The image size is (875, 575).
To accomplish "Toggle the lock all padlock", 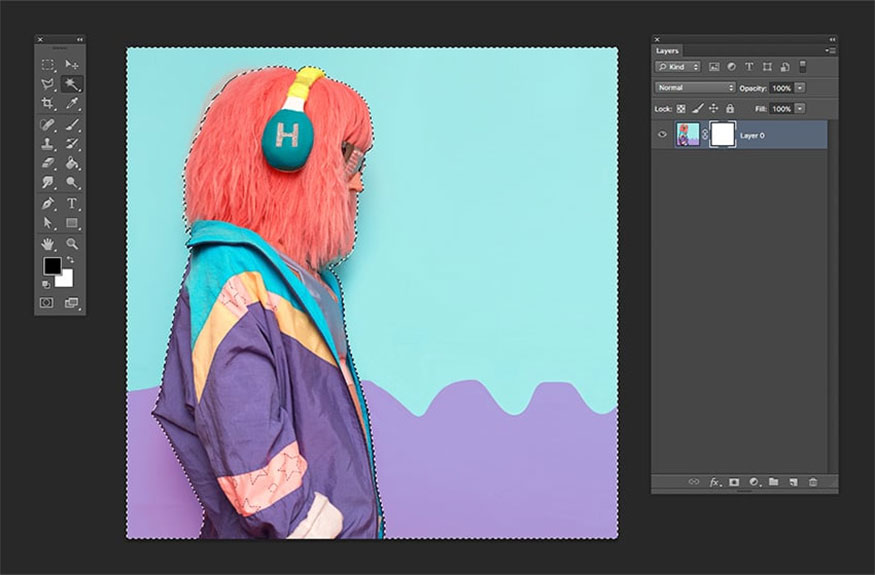I will point(730,108).
